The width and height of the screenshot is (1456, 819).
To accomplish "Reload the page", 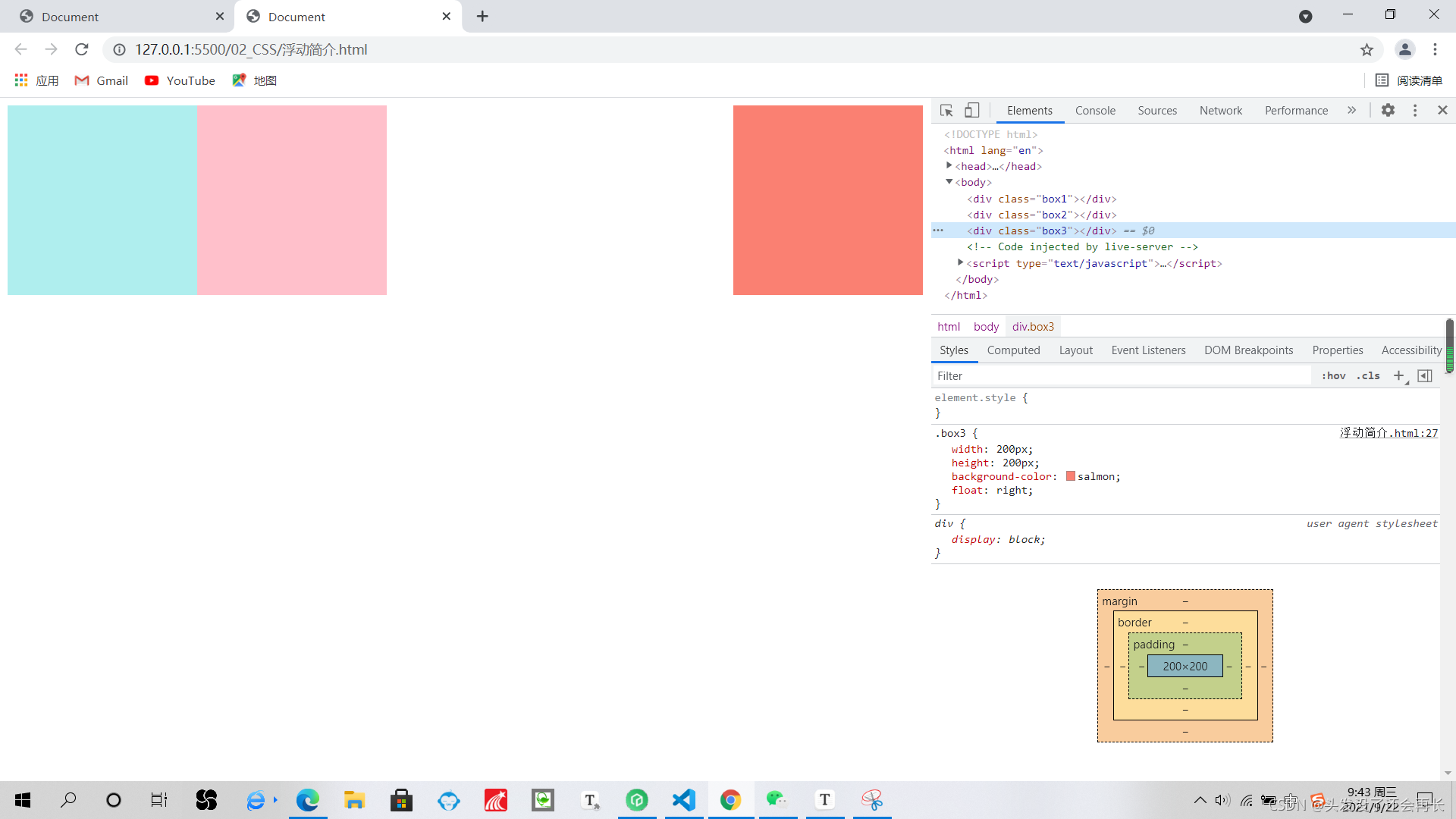I will (82, 49).
